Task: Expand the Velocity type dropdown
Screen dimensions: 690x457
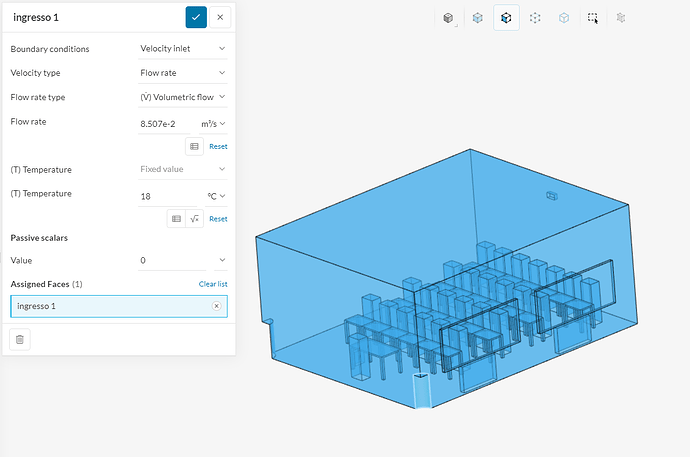Action: [183, 73]
